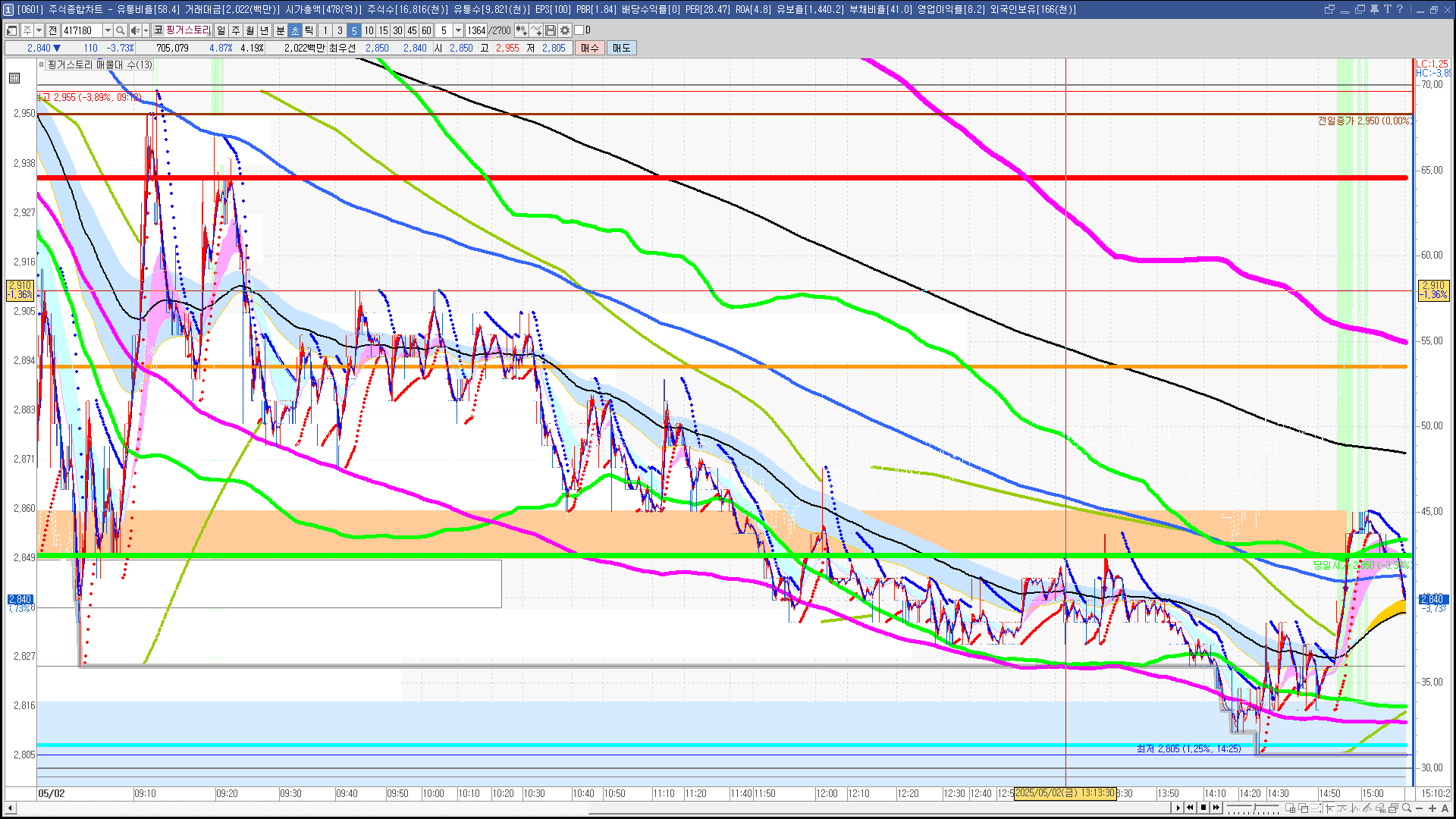Click the save chart floppy icon
This screenshot has width=1456, height=819.
551,30
